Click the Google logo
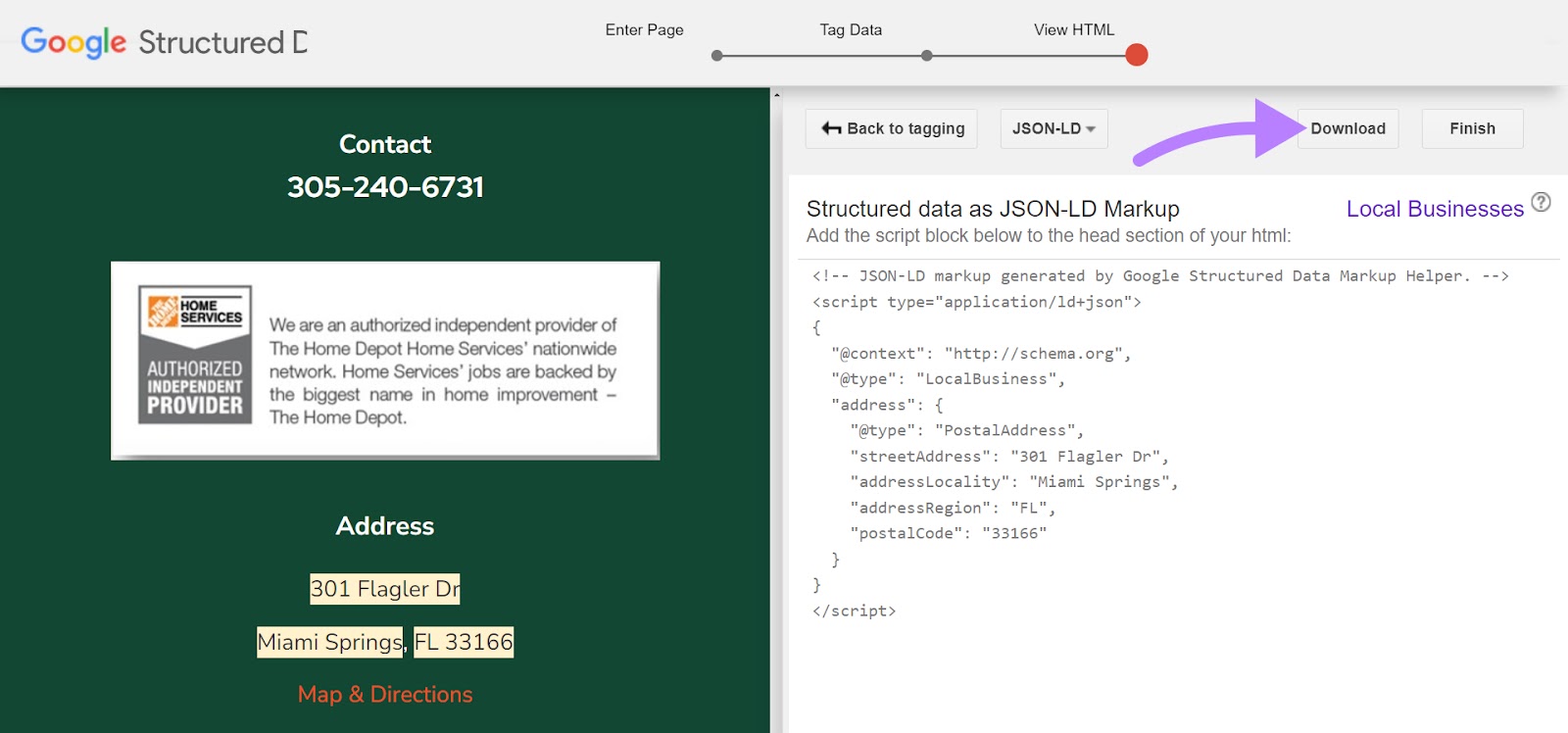The width and height of the screenshot is (1568, 733). click(73, 42)
